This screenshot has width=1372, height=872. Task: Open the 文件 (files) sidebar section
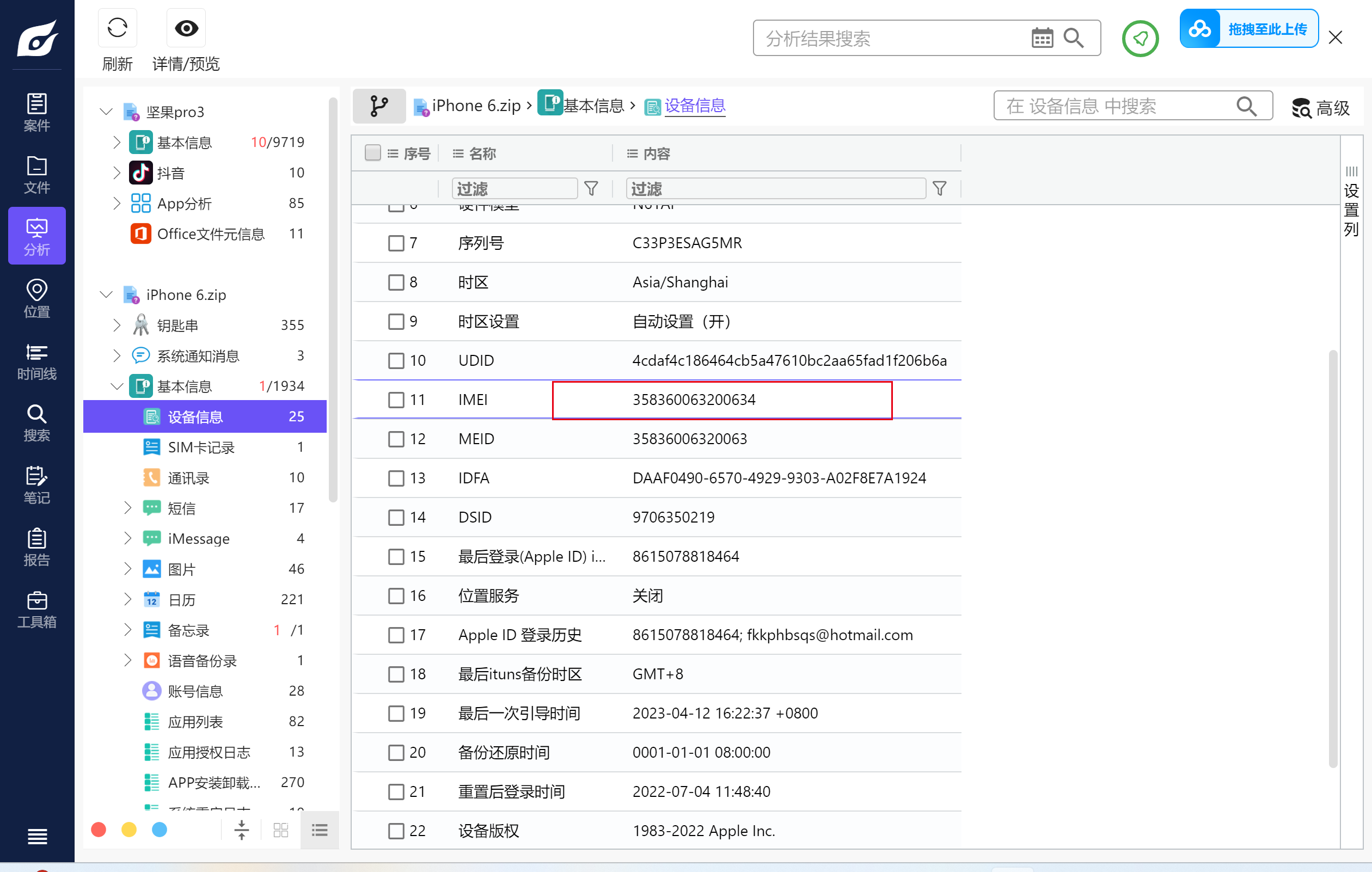(x=37, y=174)
